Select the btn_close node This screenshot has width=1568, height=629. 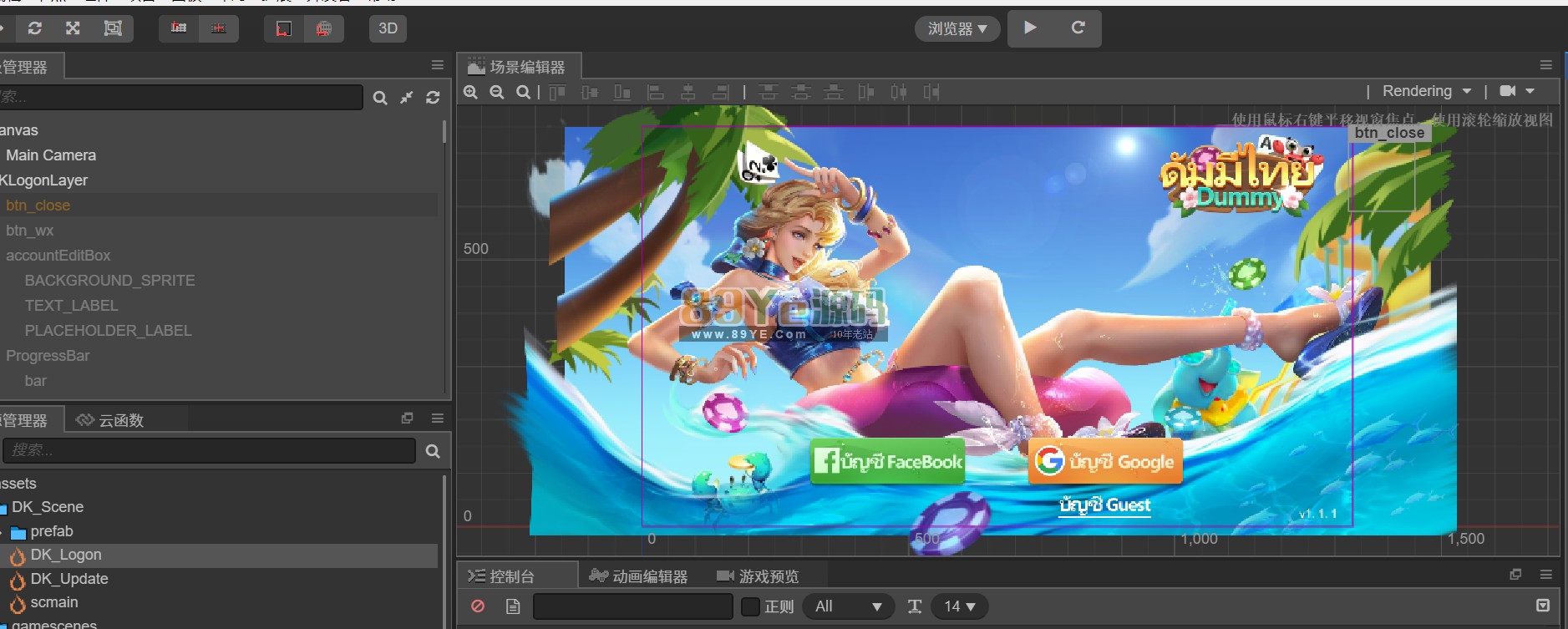click(x=38, y=205)
